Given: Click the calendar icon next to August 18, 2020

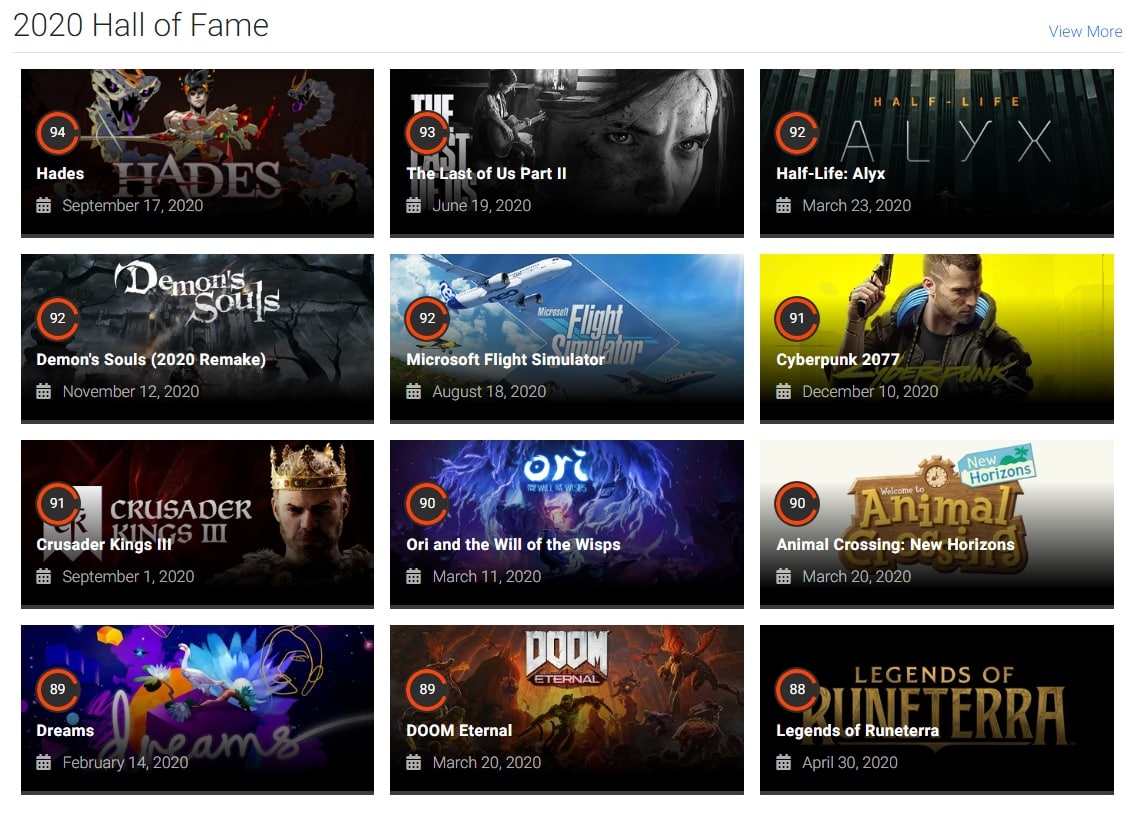Looking at the screenshot, I should [414, 392].
